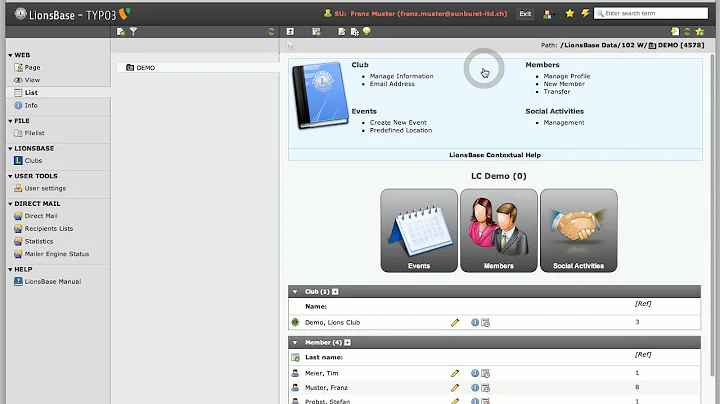Move the page using the toolbar icon
The width and height of the screenshot is (720, 404).
[x=354, y=32]
